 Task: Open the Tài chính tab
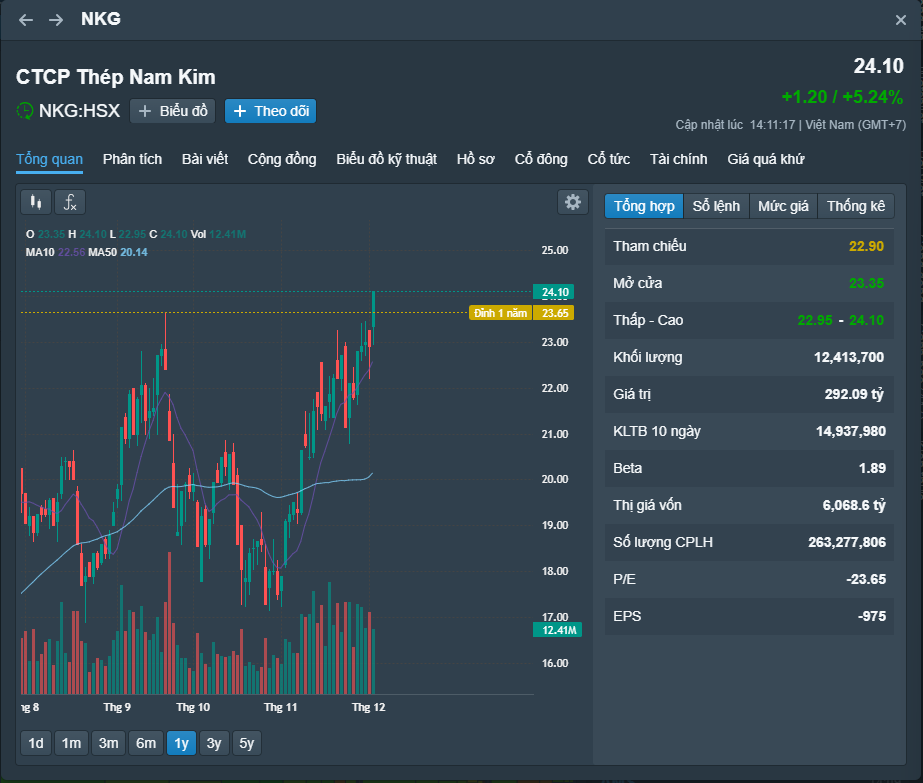pos(679,159)
